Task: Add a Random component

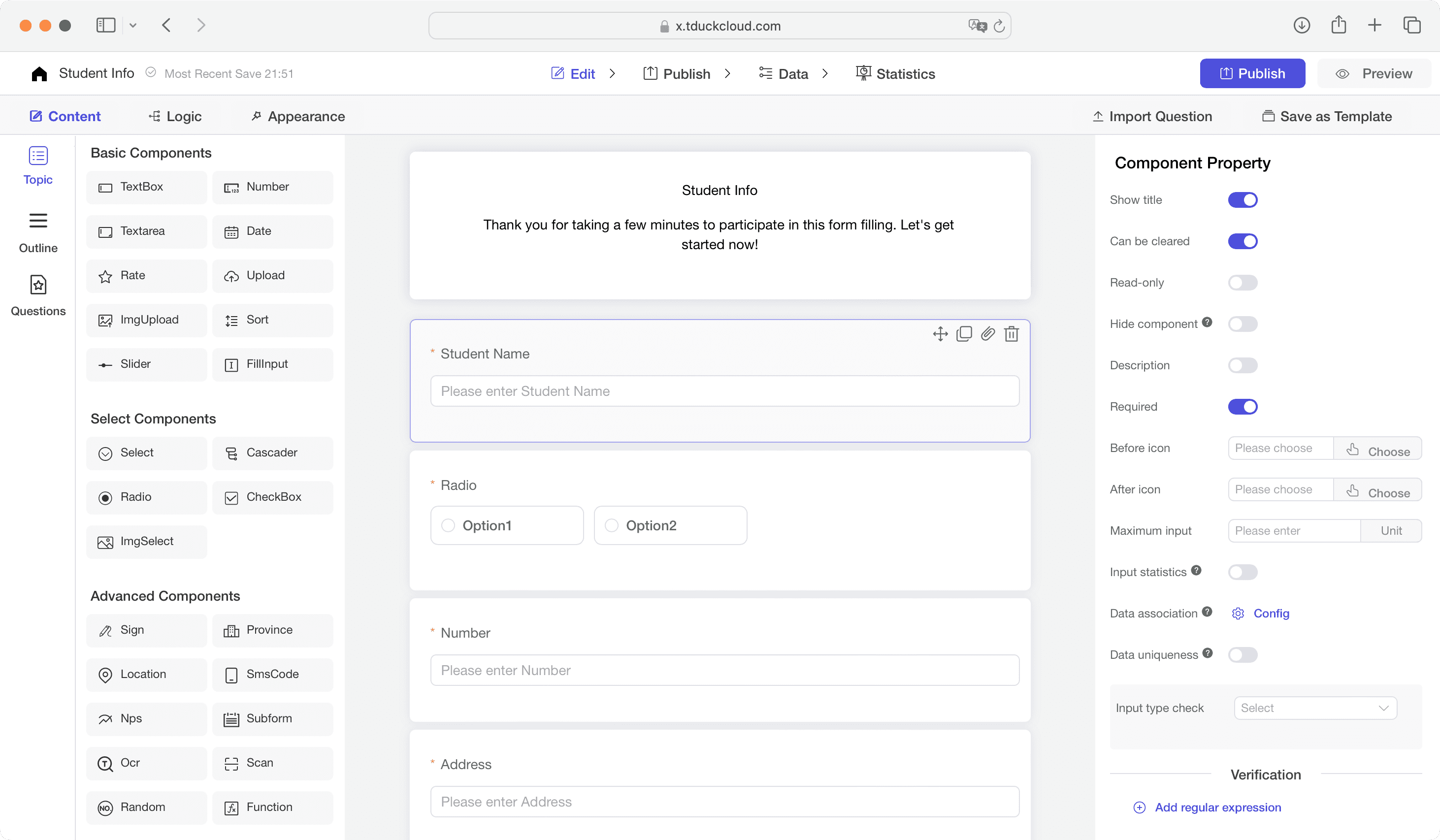Action: (x=146, y=808)
